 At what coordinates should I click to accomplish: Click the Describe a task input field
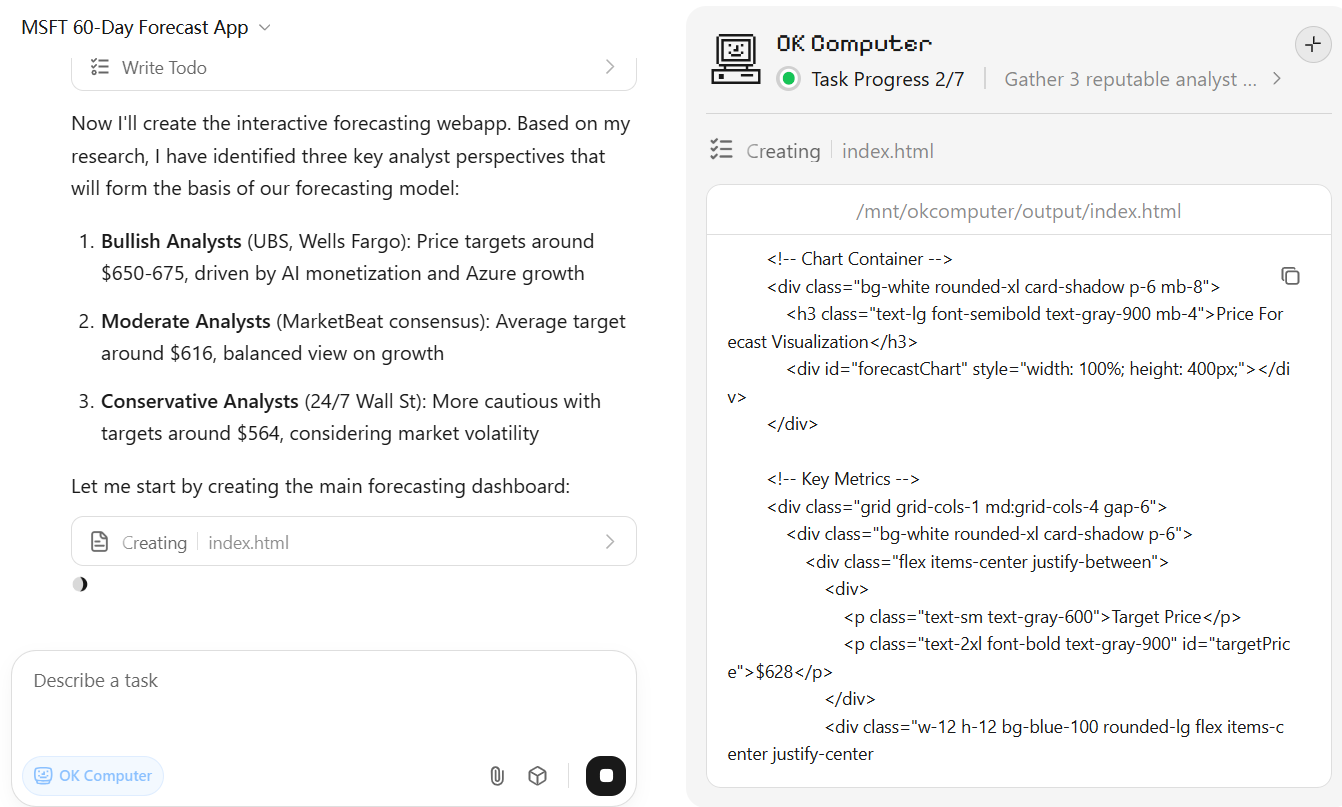pos(324,681)
